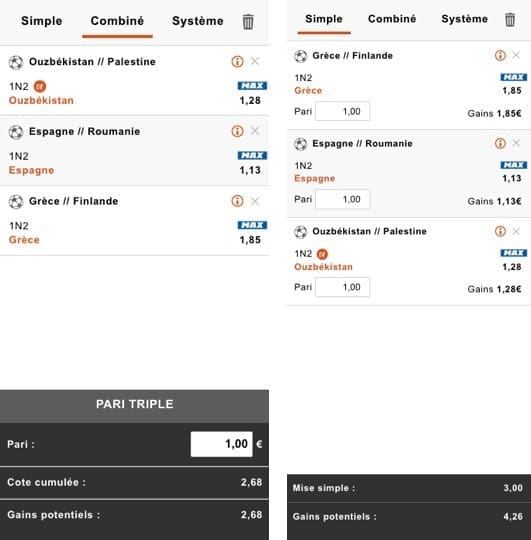The image size is (531, 540).
Task: Change Pari amount for Ouzbékistan single bet
Action: click(x=343, y=287)
